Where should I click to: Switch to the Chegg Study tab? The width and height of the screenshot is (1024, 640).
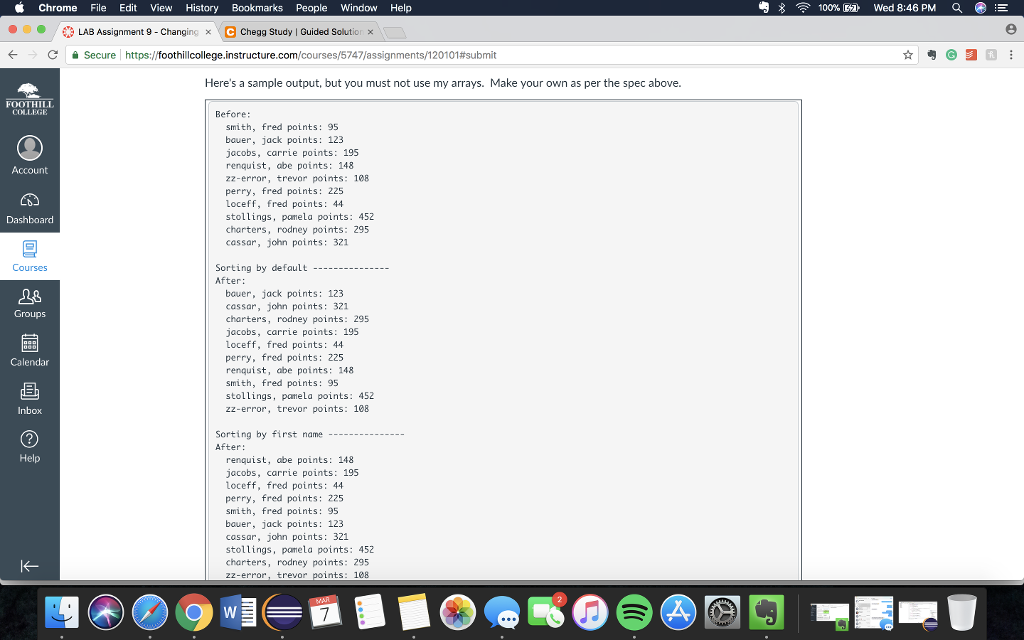294,31
